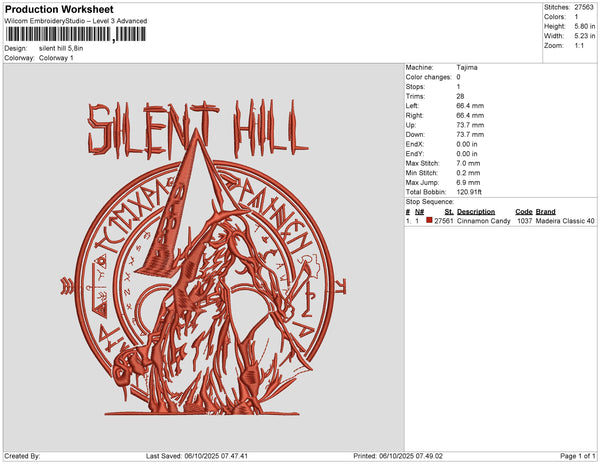Click the 'Colorway 1' value
Screen dimensions: 600x464
tap(56, 58)
